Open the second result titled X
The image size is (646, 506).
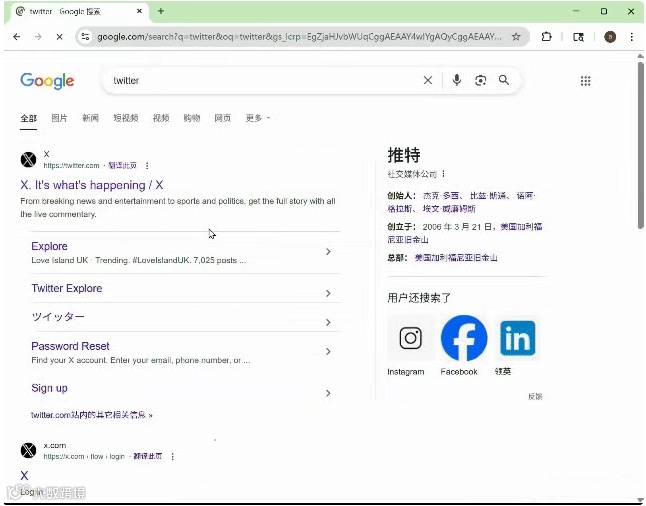[24, 476]
